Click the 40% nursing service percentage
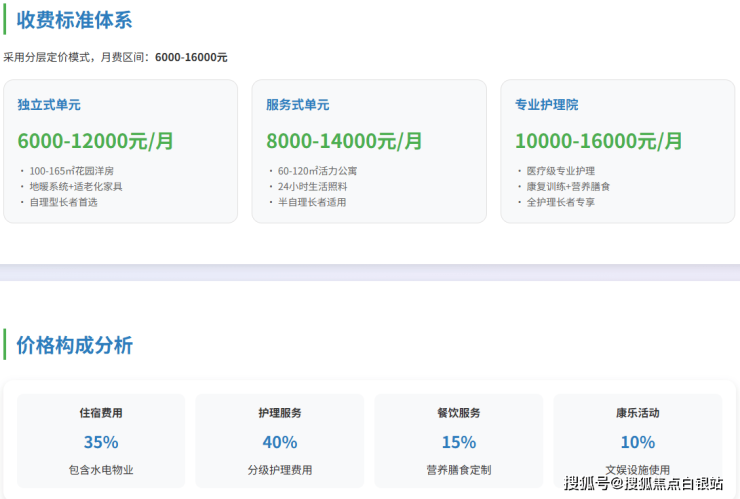 click(x=279, y=442)
